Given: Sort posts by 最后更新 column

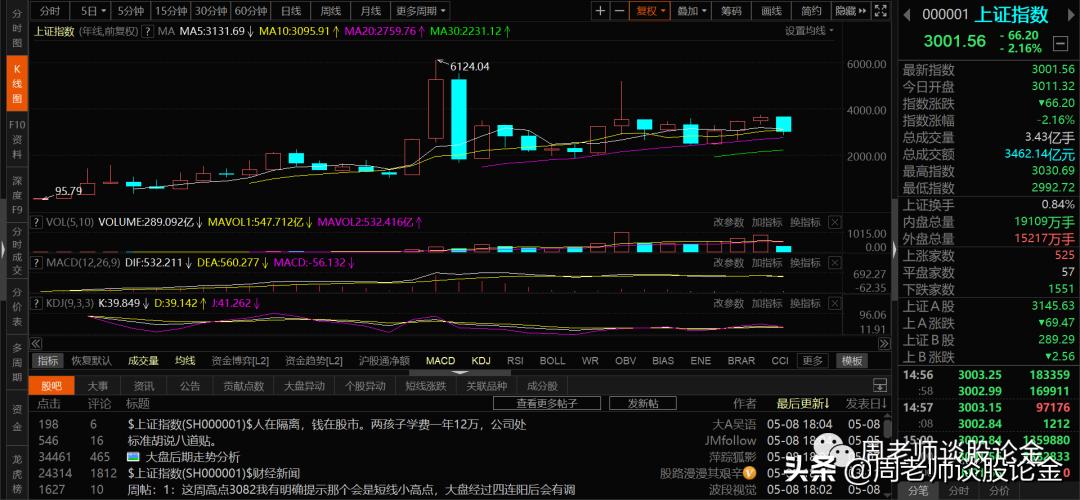Looking at the screenshot, I should [x=803, y=403].
